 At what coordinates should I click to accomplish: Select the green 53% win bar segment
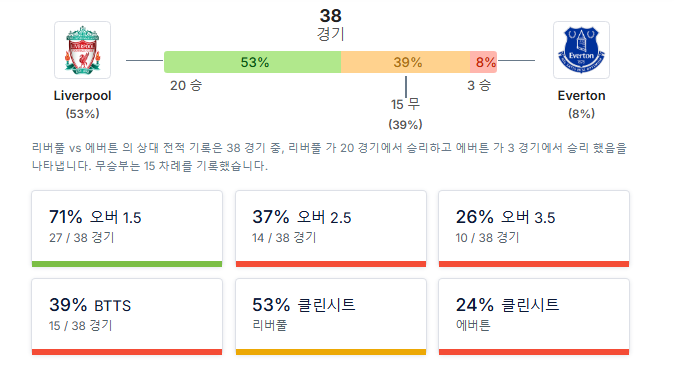click(253, 62)
